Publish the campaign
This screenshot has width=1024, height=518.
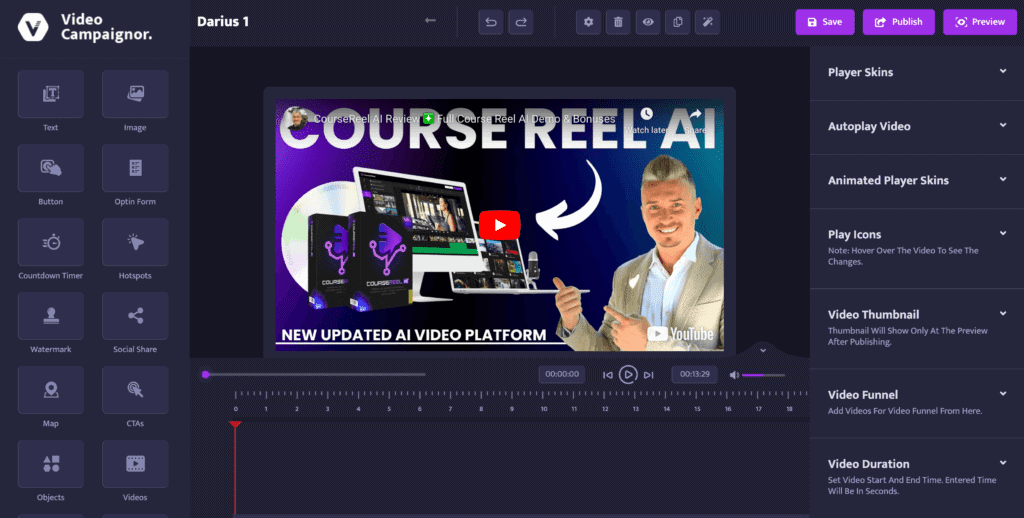[x=899, y=22]
